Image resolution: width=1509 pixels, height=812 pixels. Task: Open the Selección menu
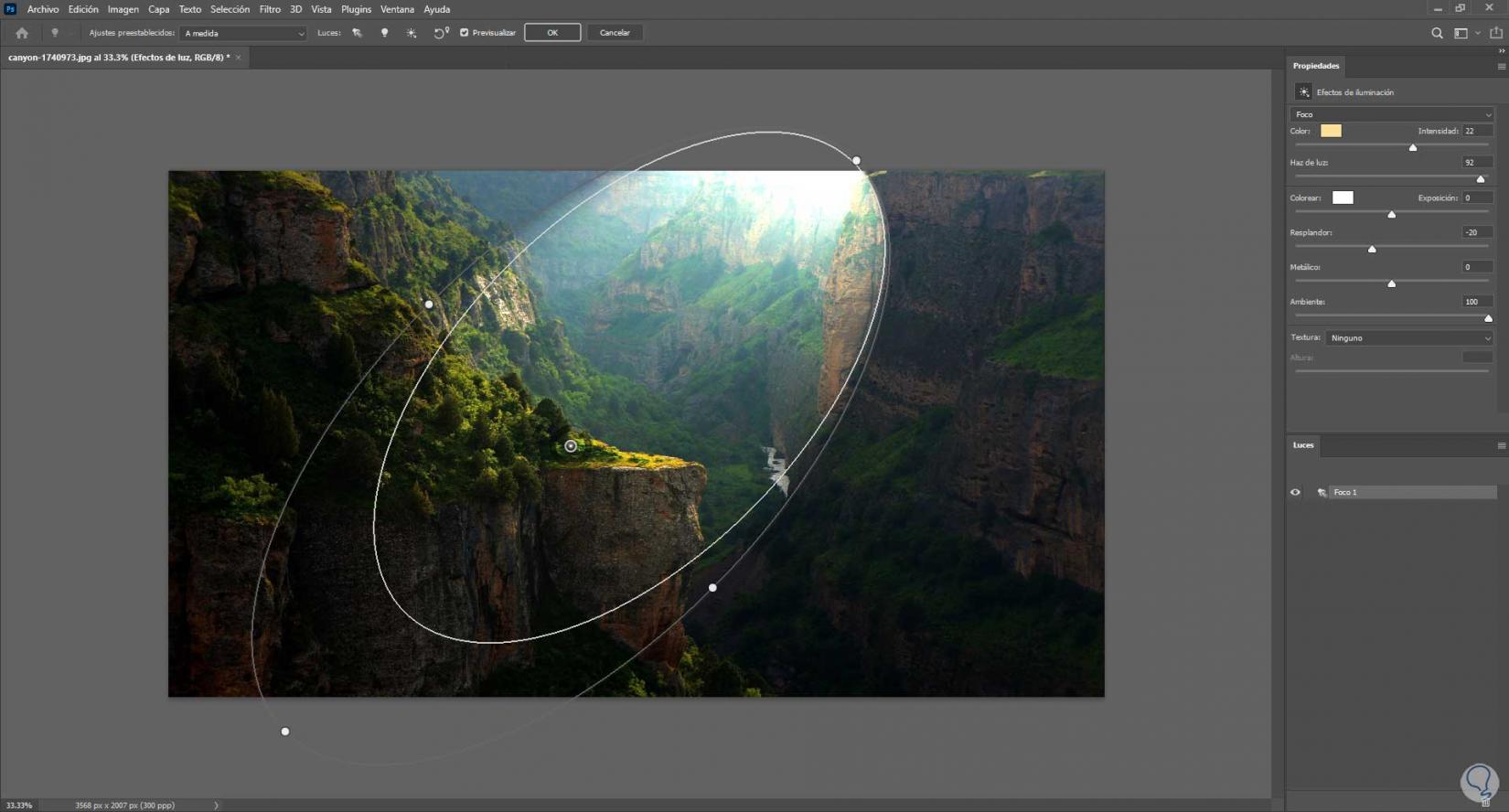[230, 9]
